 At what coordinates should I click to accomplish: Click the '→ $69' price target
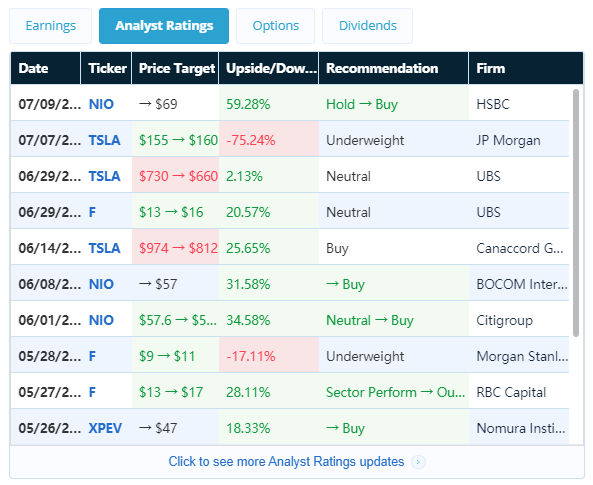pos(158,104)
